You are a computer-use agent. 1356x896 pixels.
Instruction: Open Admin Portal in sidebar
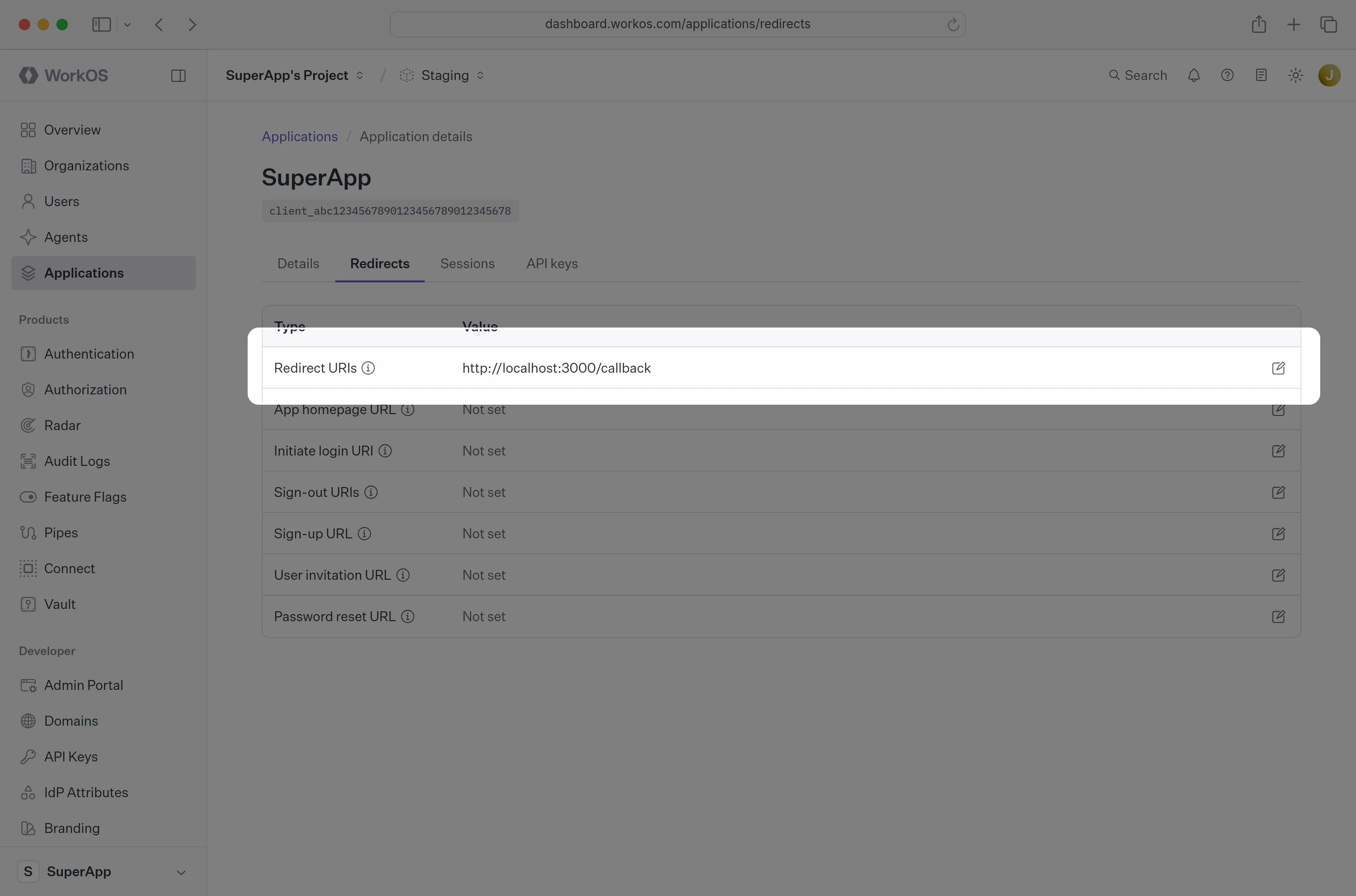point(103,685)
